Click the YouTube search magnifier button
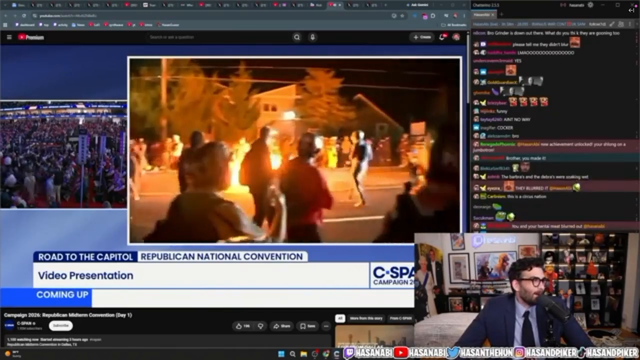Viewport: 640px width, 360px height. 297,37
